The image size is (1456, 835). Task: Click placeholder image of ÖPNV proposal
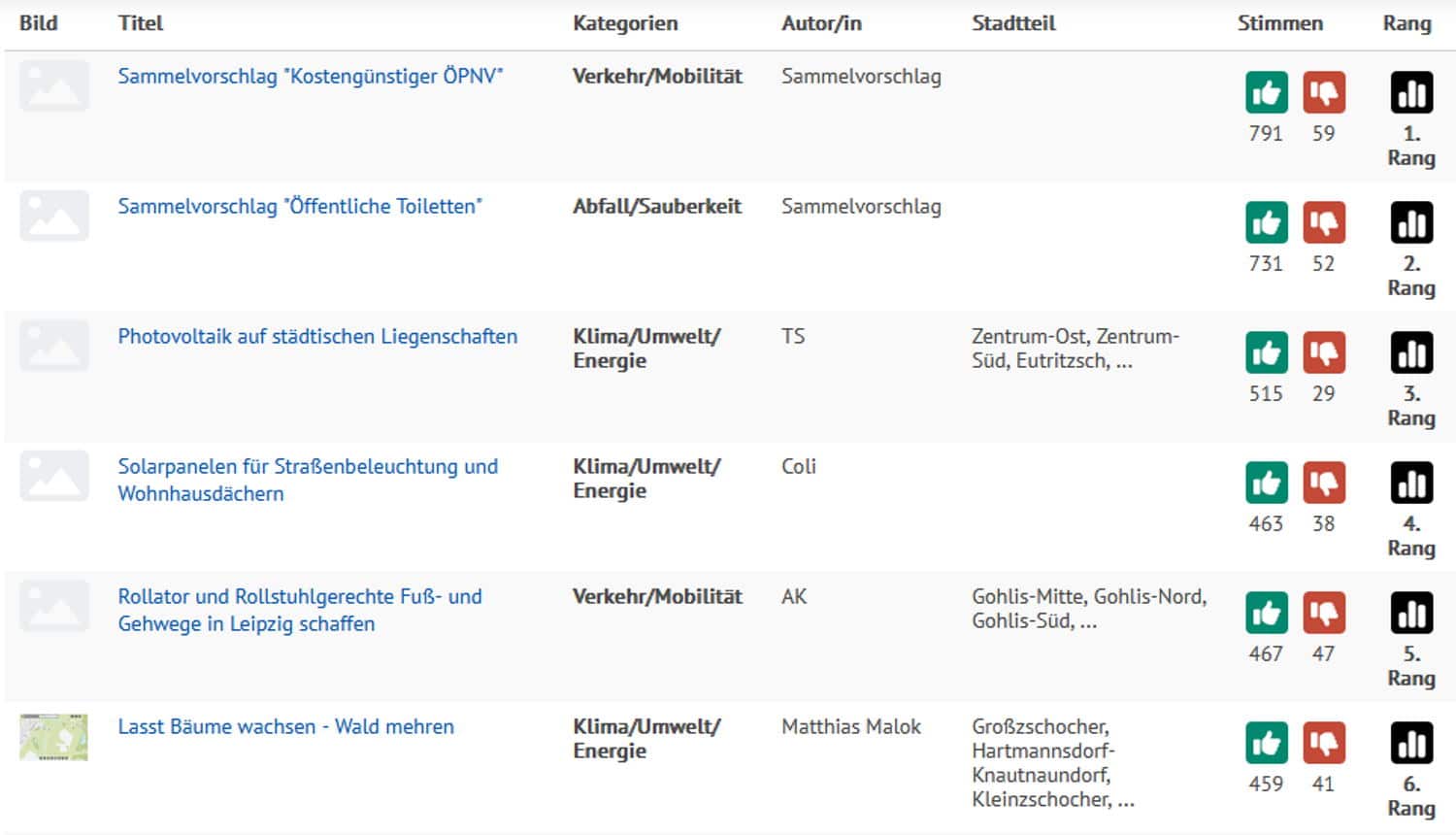coord(53,85)
